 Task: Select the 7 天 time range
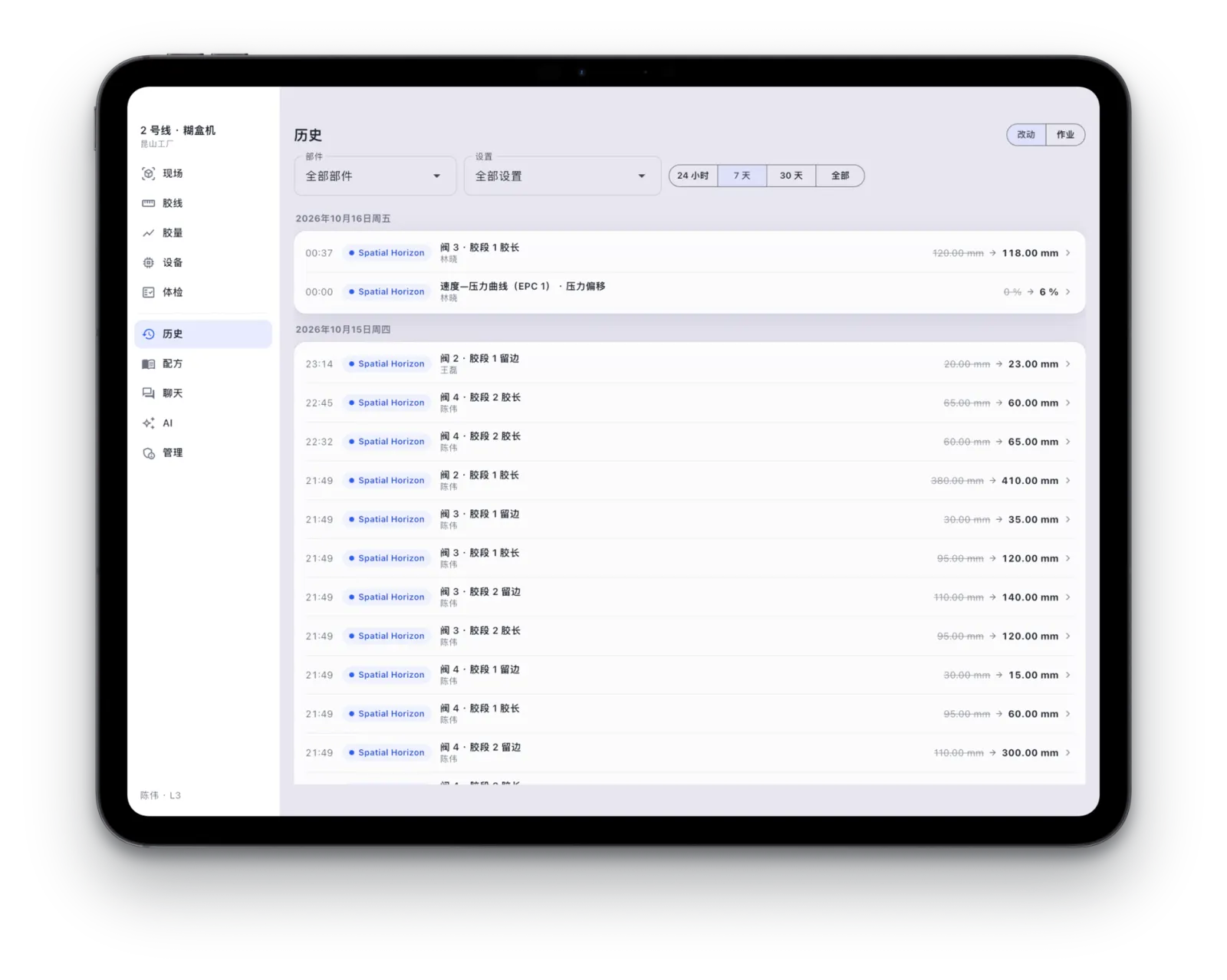(x=742, y=176)
